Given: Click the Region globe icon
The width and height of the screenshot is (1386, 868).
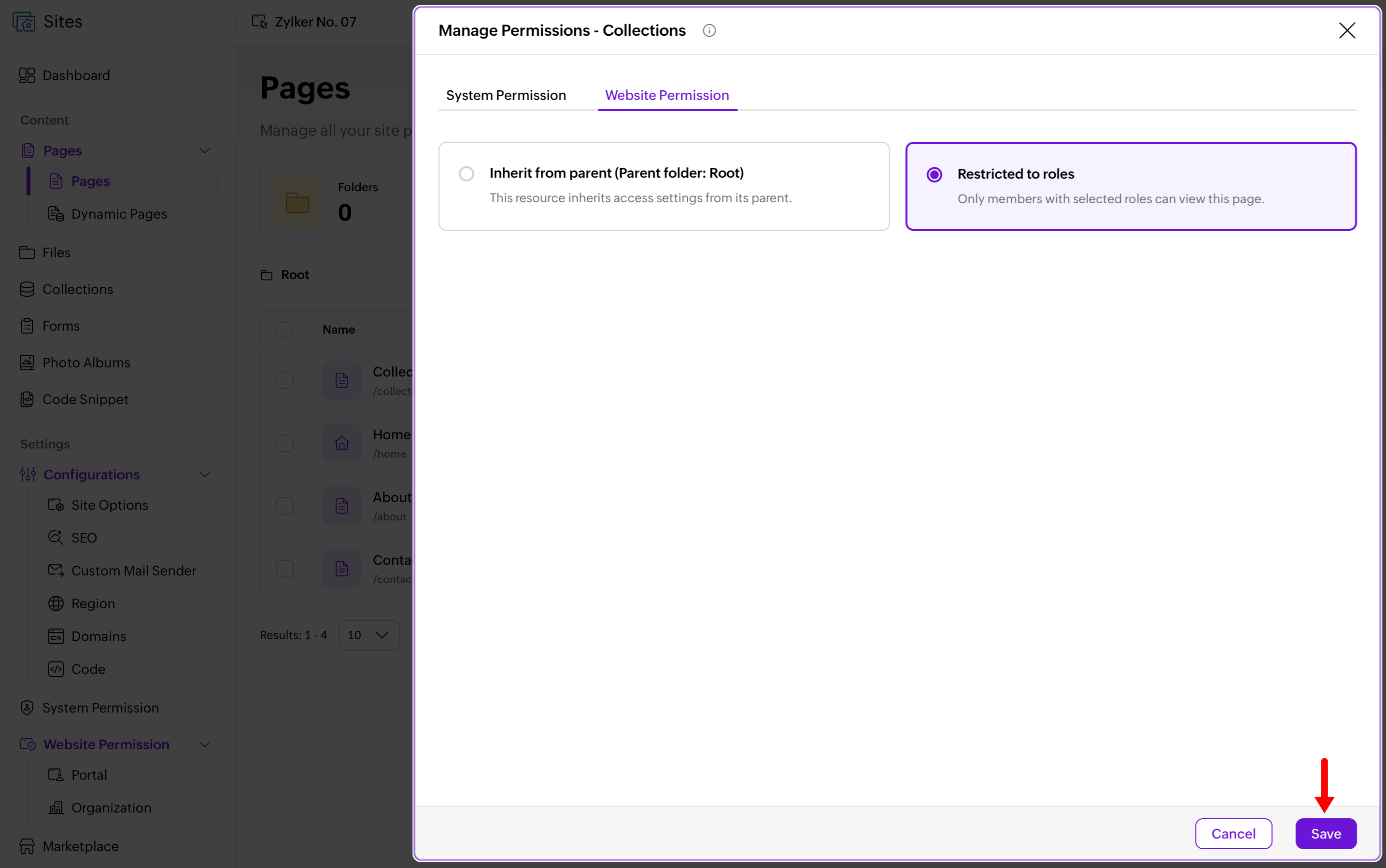Looking at the screenshot, I should click(56, 603).
